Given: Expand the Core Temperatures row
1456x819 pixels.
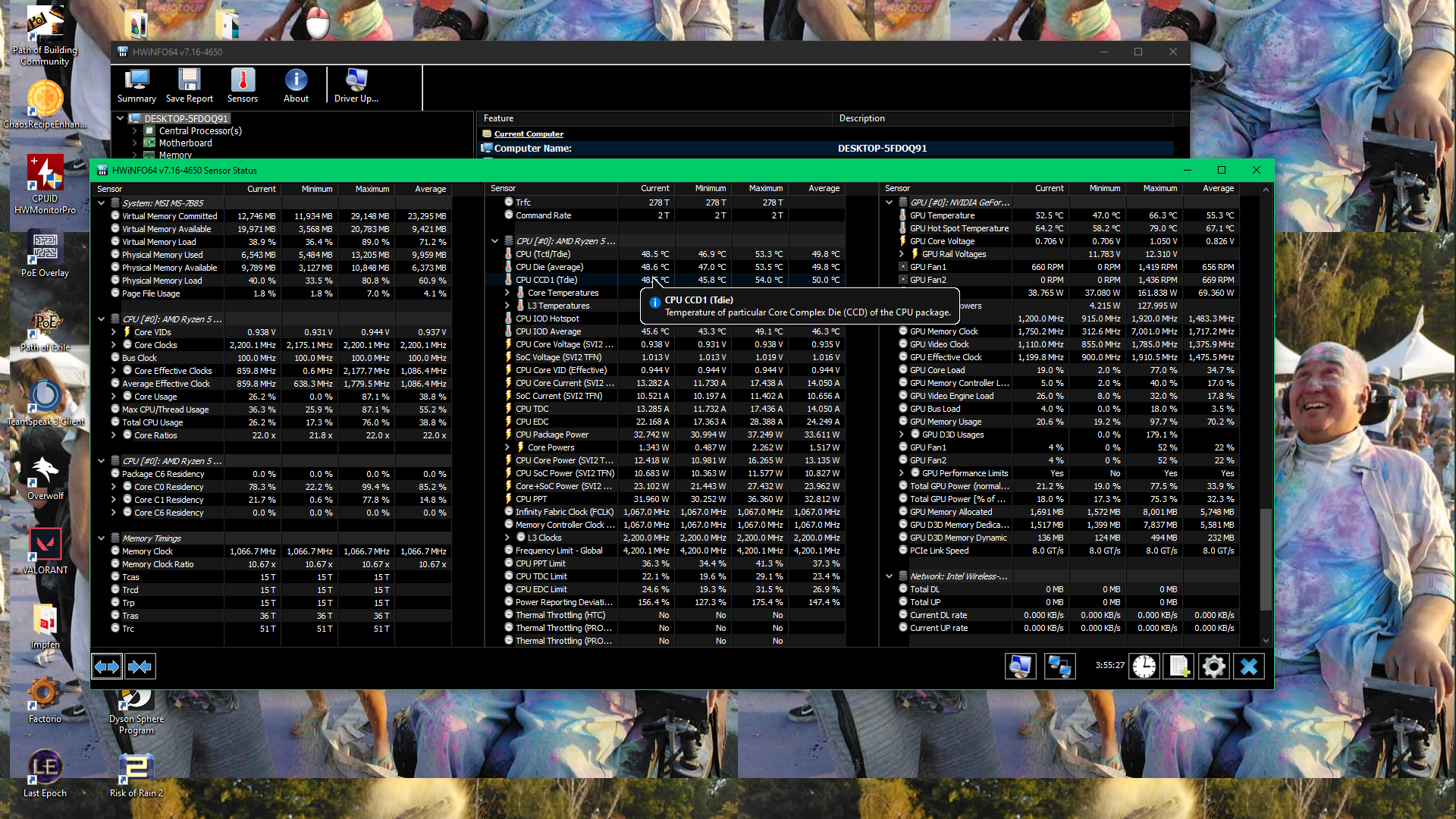Looking at the screenshot, I should pyautogui.click(x=507, y=293).
